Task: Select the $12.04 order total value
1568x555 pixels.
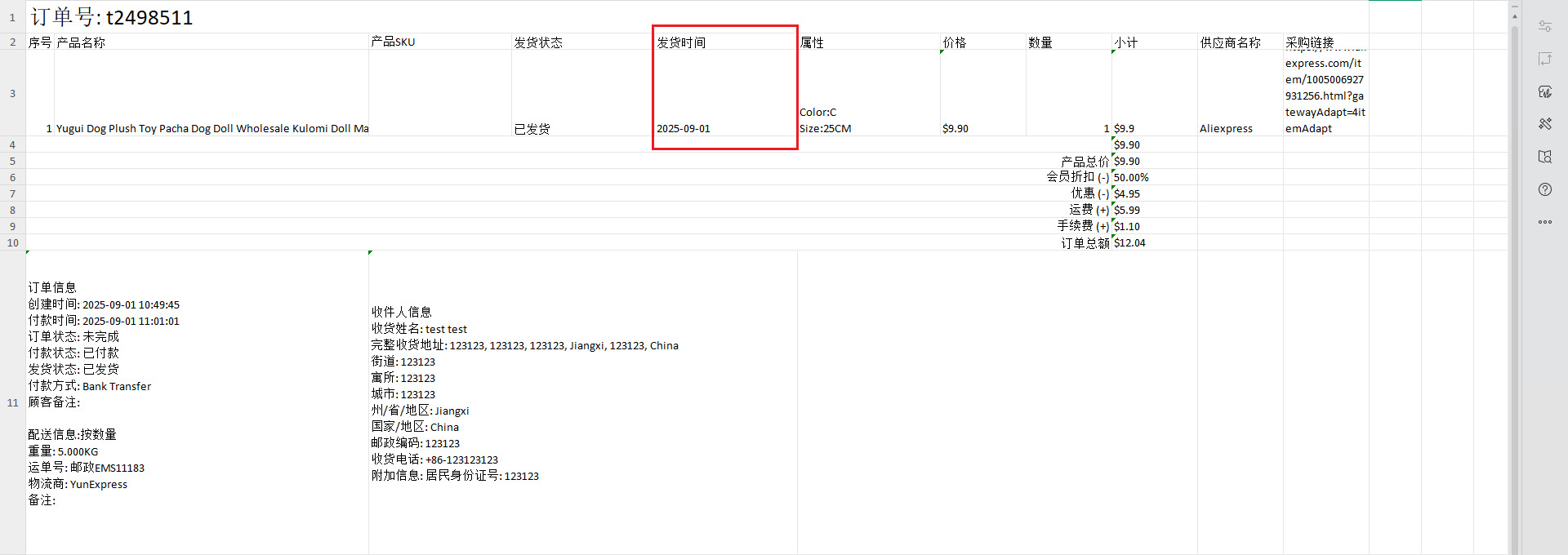Action: (1155, 242)
